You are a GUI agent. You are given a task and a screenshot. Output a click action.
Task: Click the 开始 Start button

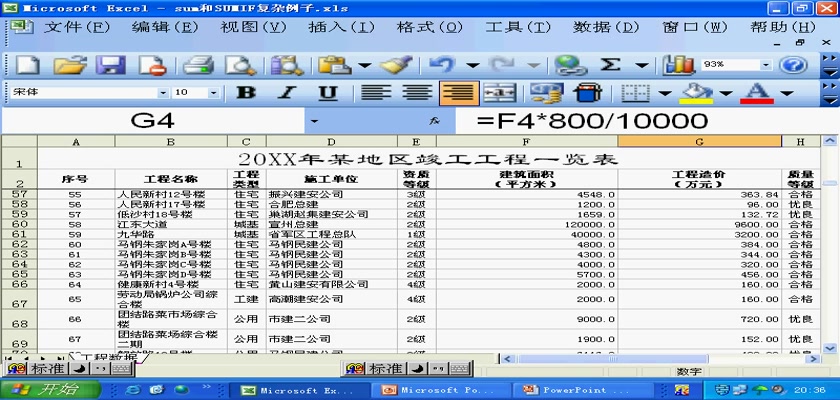[35, 389]
